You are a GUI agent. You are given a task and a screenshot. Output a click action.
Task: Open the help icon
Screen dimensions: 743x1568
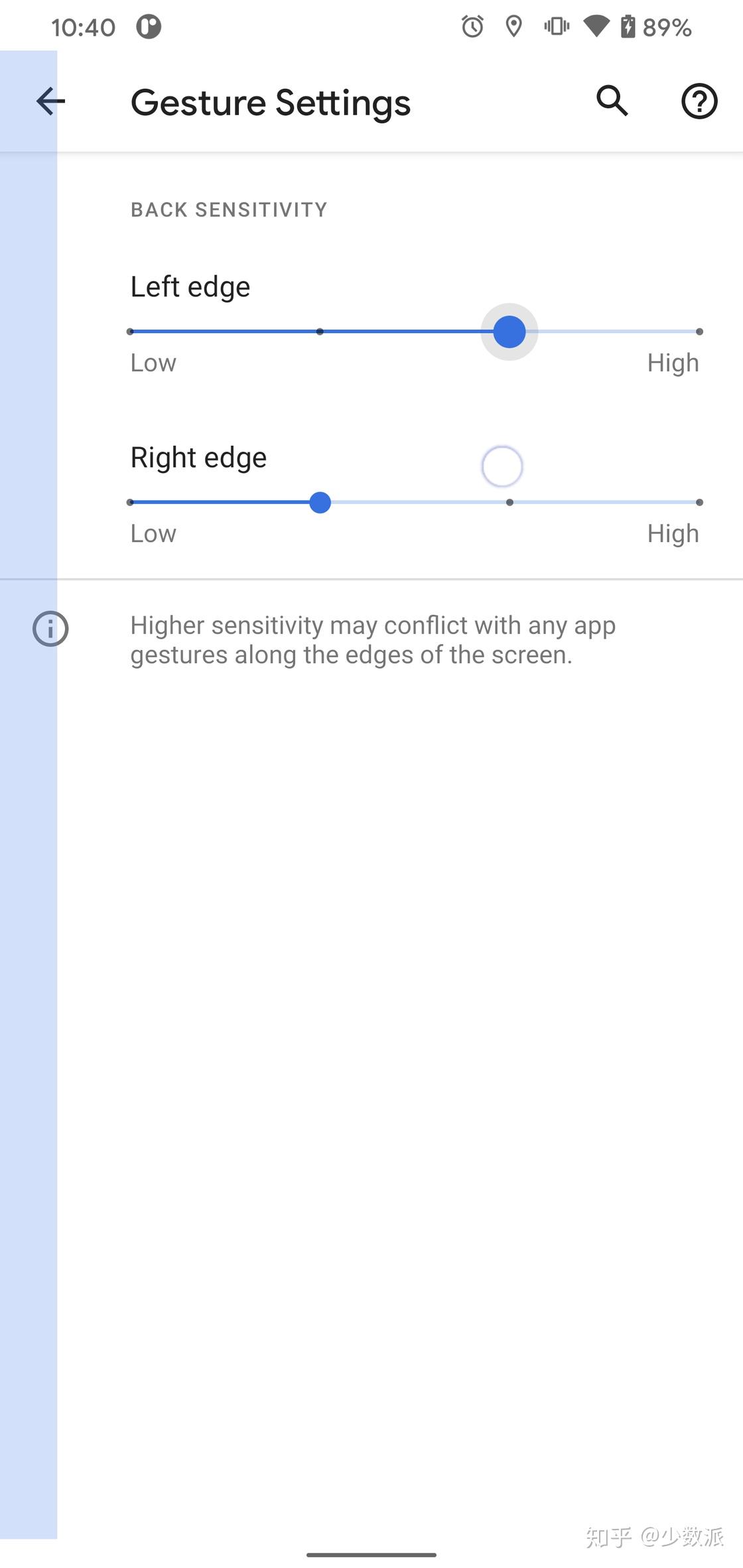(699, 101)
